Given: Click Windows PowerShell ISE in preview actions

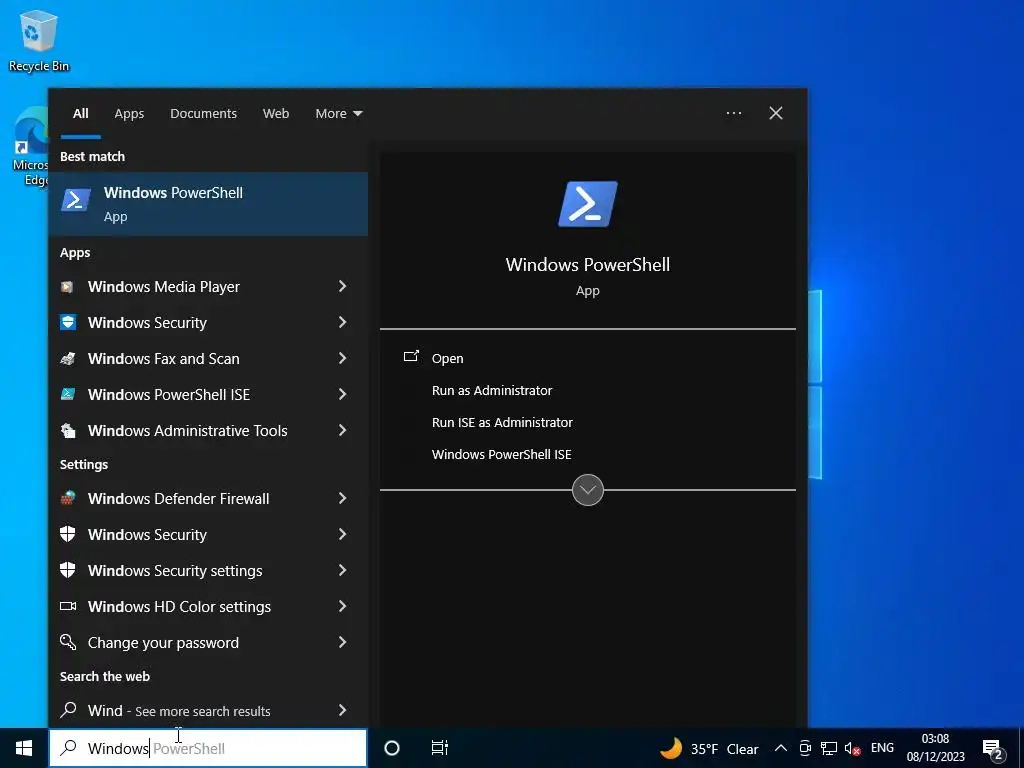Looking at the screenshot, I should pos(501,455).
